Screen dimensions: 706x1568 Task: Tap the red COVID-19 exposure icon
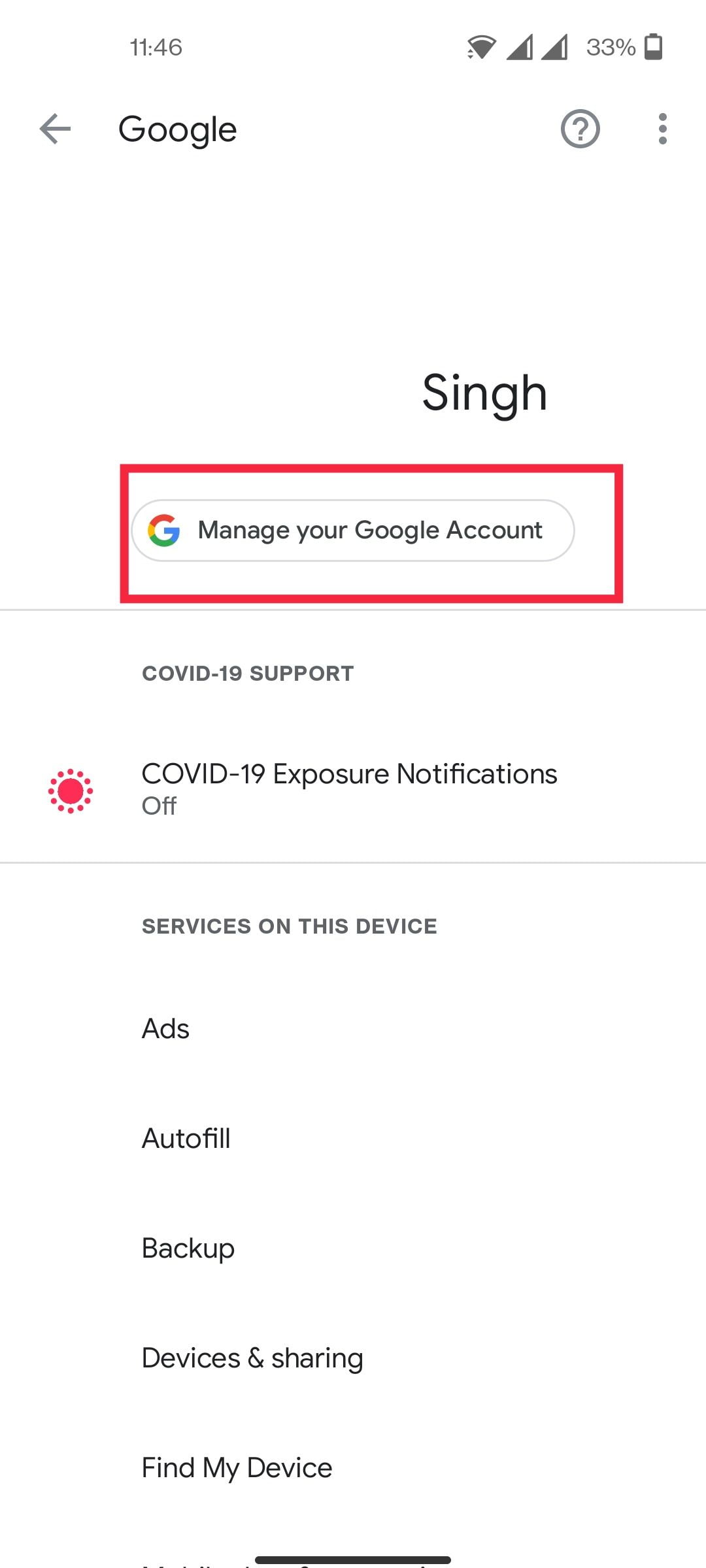[71, 791]
